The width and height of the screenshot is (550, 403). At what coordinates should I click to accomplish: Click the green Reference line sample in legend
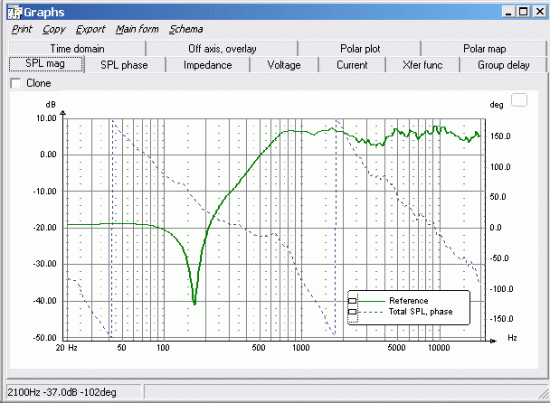[371, 301]
